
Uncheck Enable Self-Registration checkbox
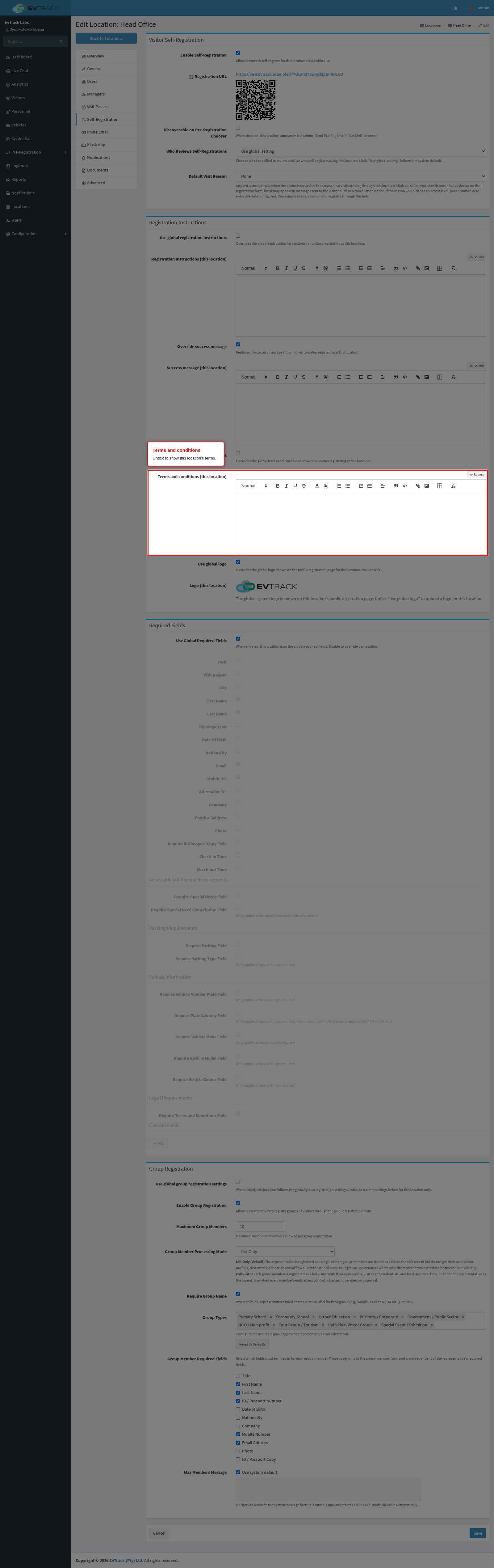[x=238, y=53]
